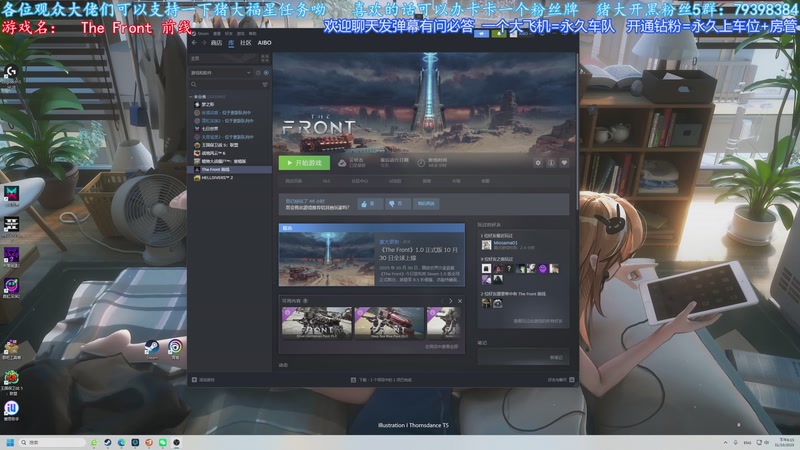Toggle the ready-to-play filter icon
800x450 pixels.
[266, 73]
